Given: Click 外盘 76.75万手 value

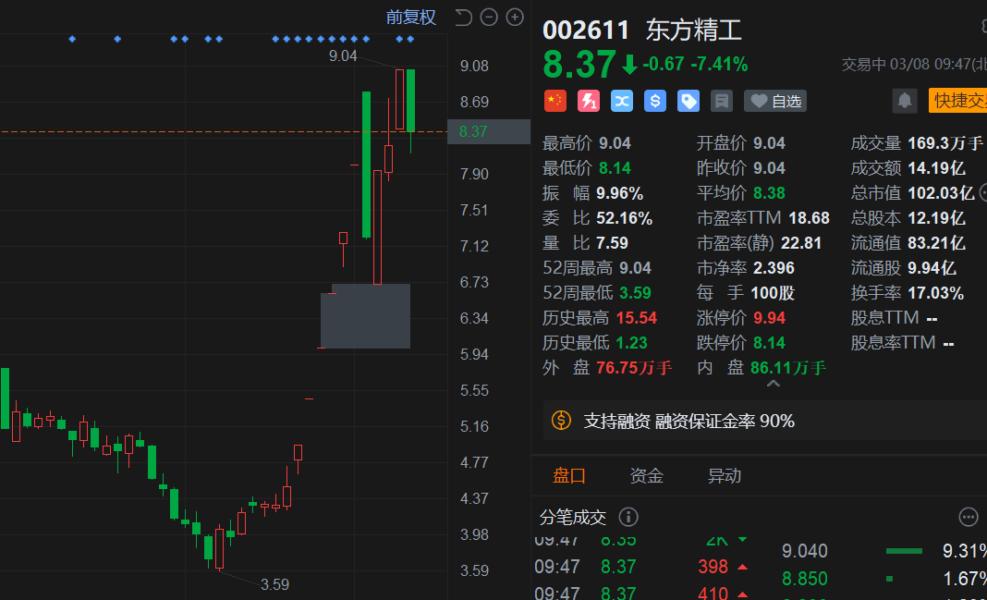Looking at the screenshot, I should (x=634, y=368).
